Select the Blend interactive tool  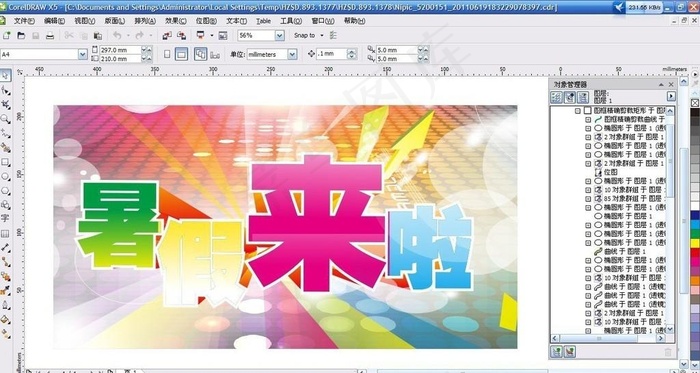click(x=5, y=276)
